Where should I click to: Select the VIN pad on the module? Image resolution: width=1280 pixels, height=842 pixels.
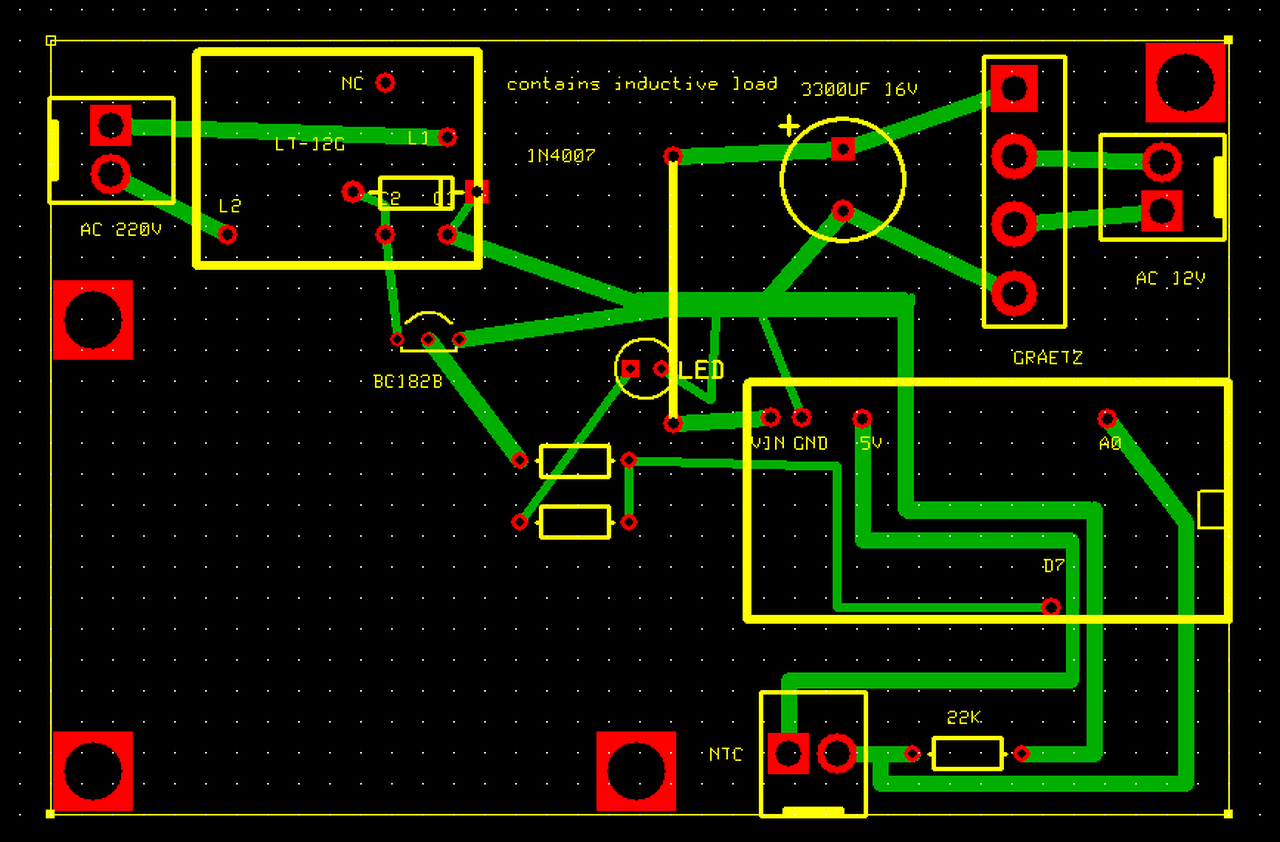pos(770,417)
